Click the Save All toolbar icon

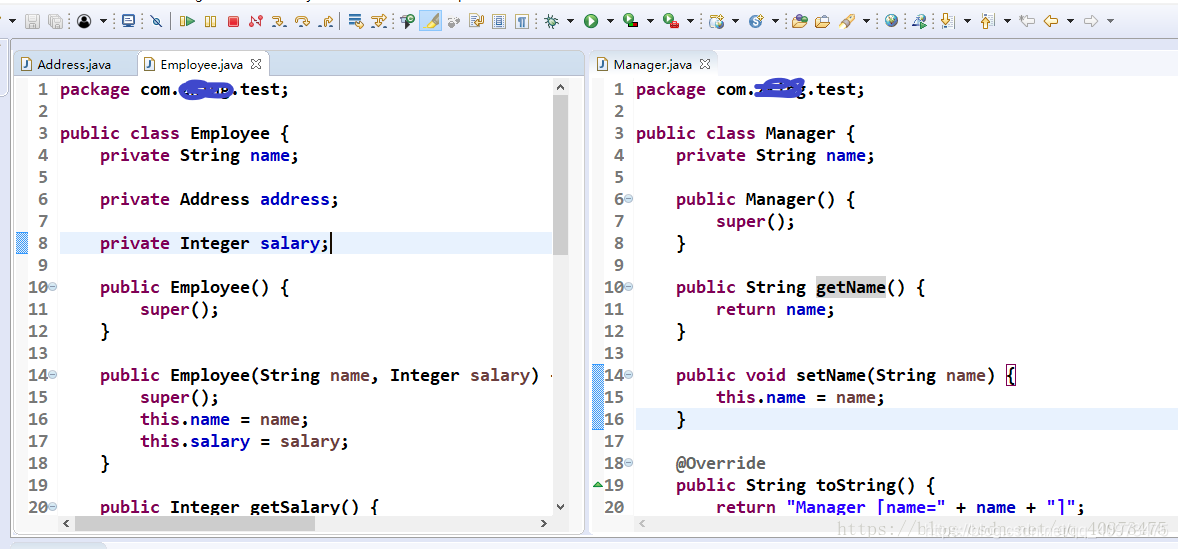pos(56,22)
